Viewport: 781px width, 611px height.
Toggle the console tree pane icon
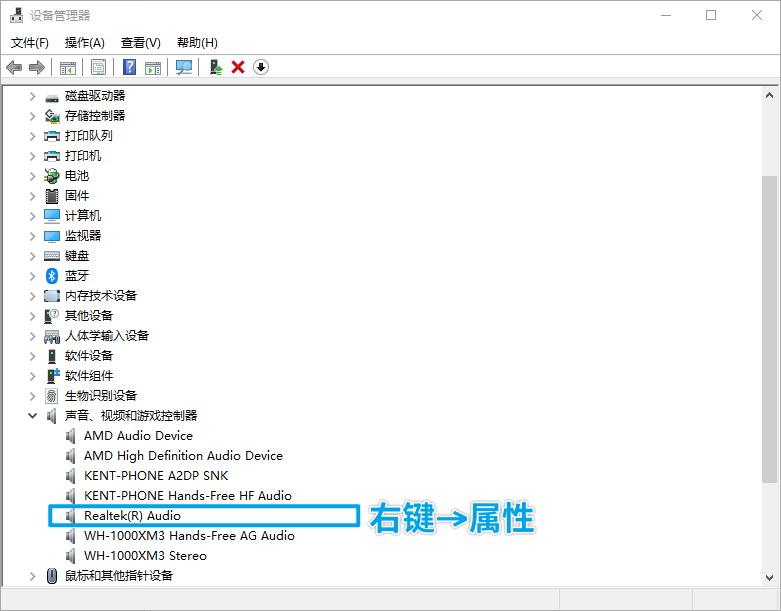coord(68,67)
